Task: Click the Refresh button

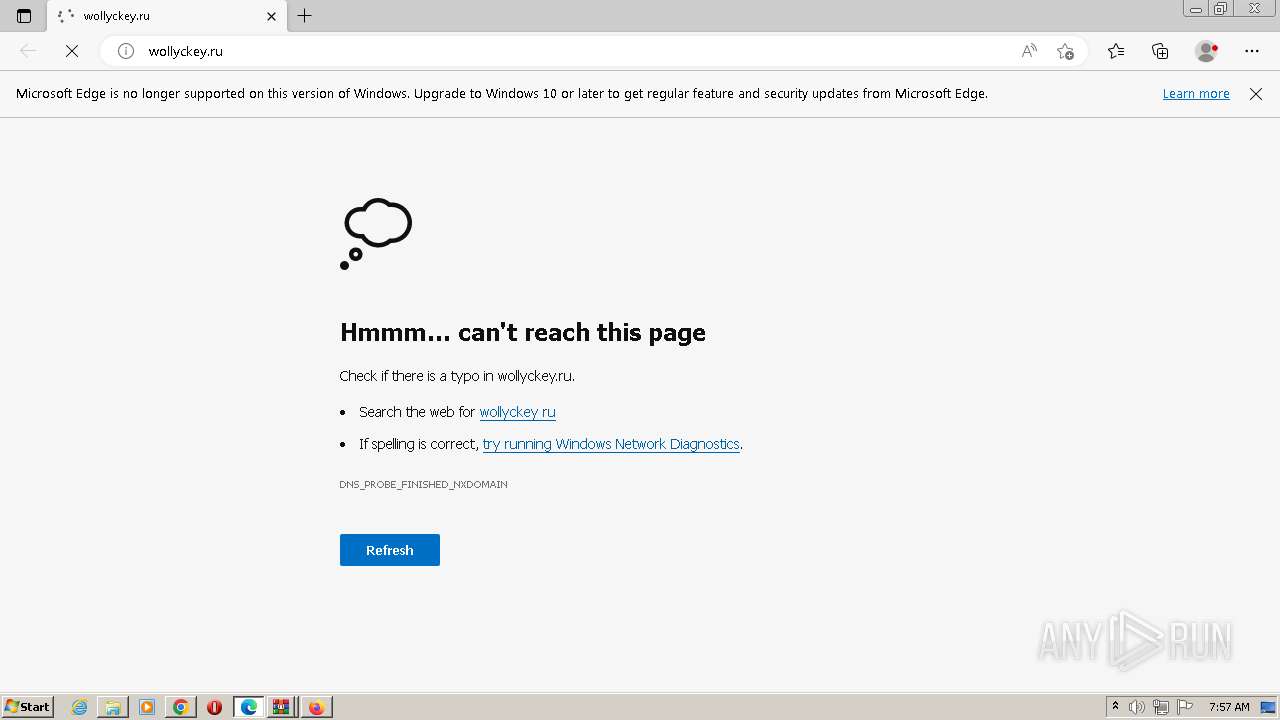Action: (x=390, y=550)
